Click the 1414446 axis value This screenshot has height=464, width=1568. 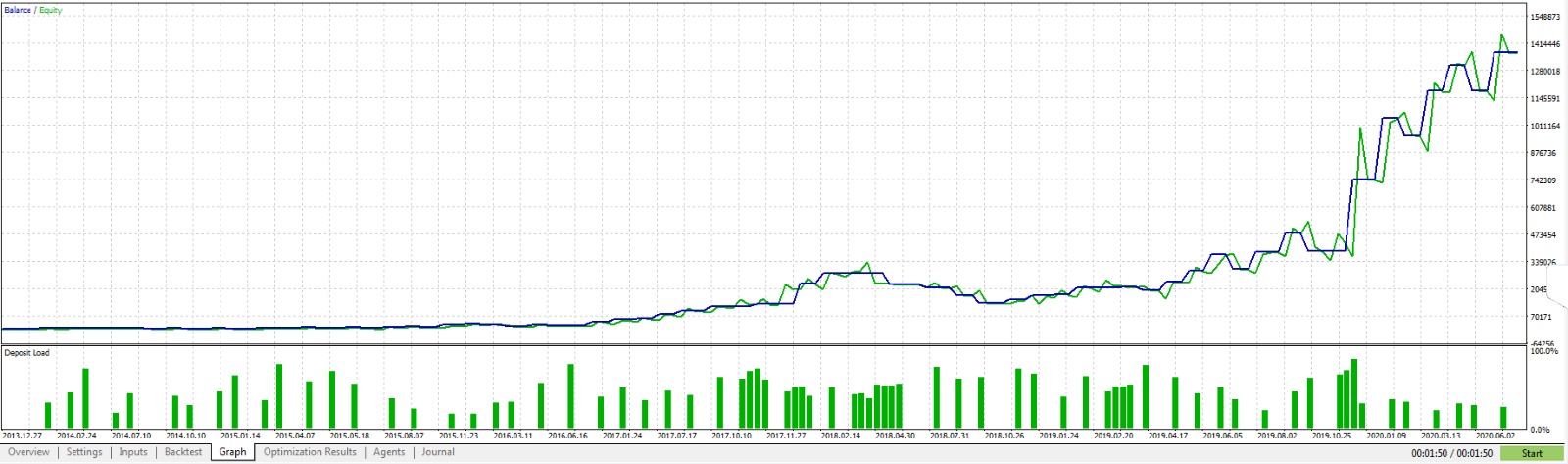tap(1545, 44)
